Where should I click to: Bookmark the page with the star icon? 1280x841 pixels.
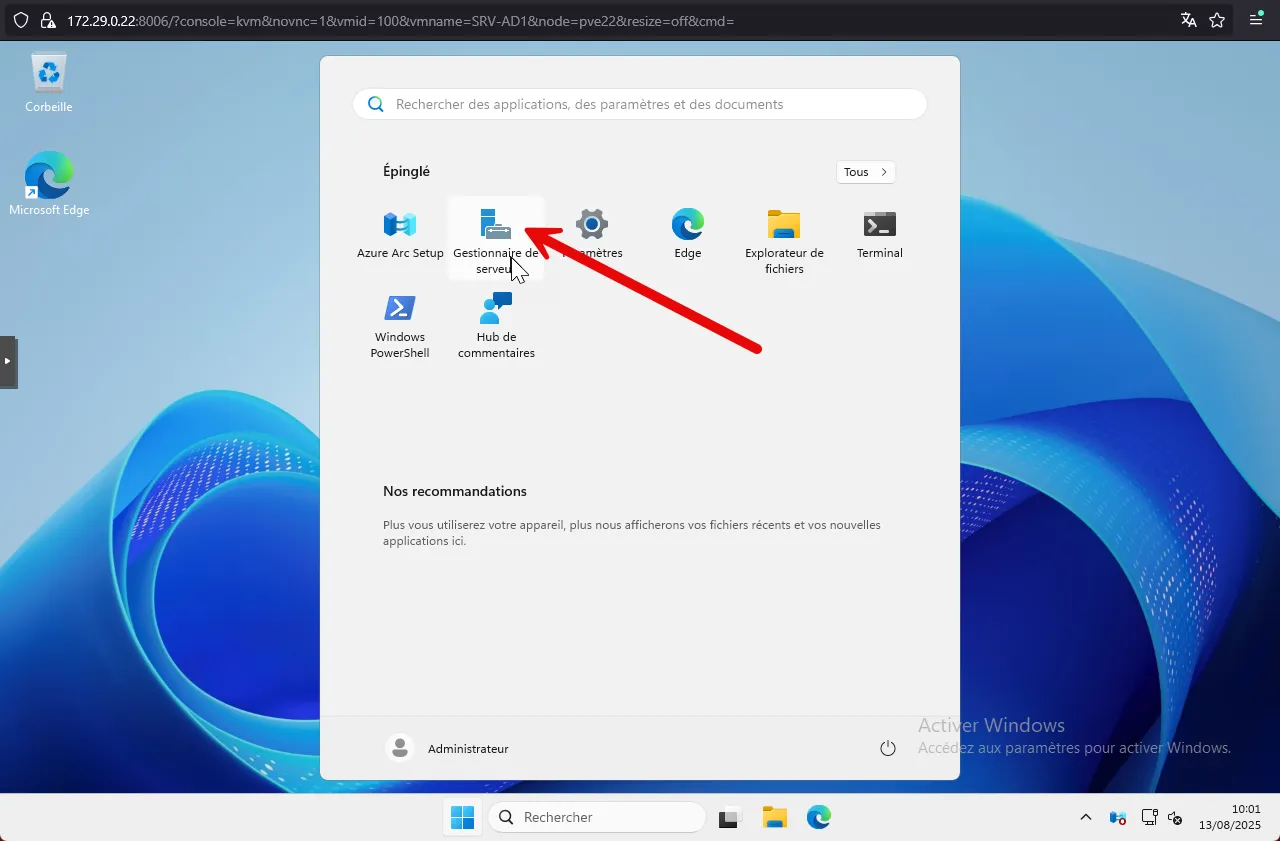click(x=1217, y=20)
